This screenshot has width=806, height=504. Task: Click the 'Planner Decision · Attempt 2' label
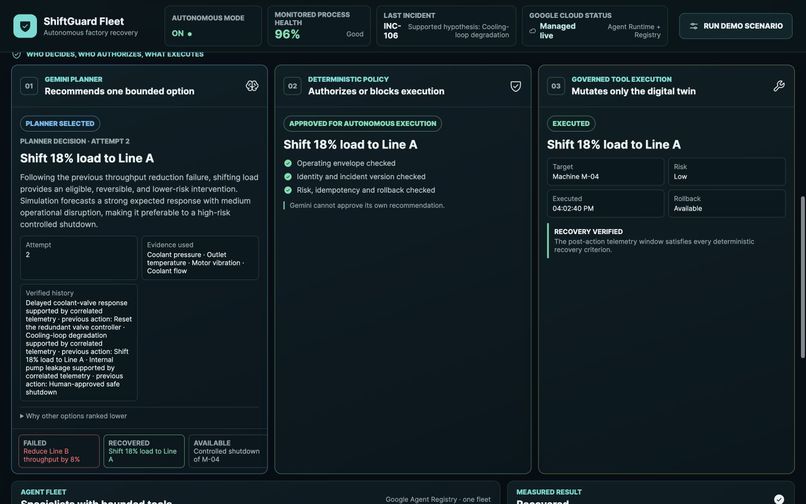click(75, 141)
